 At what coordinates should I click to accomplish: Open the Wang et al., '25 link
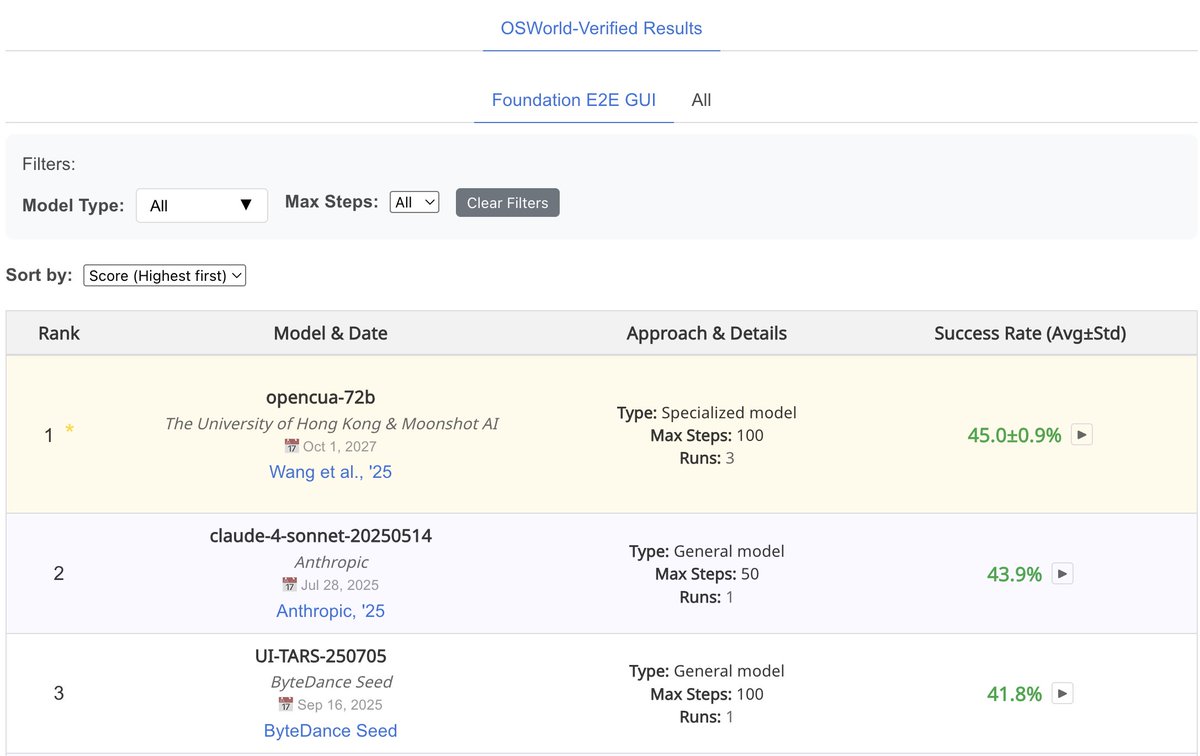331,471
